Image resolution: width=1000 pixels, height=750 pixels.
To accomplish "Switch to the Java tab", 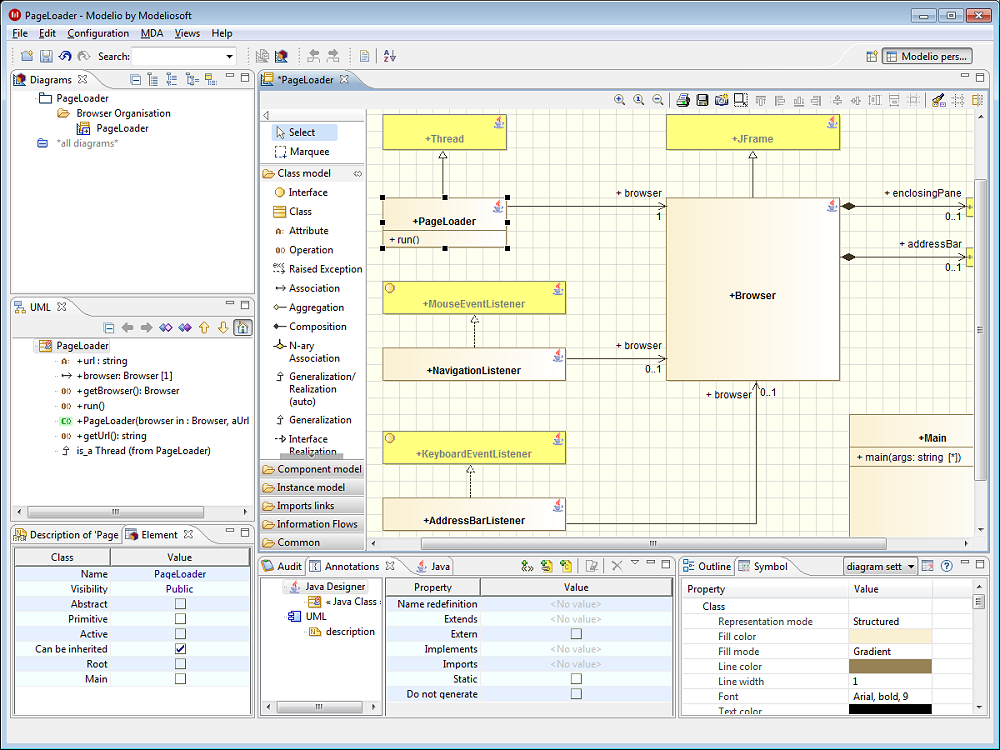I will (439, 567).
